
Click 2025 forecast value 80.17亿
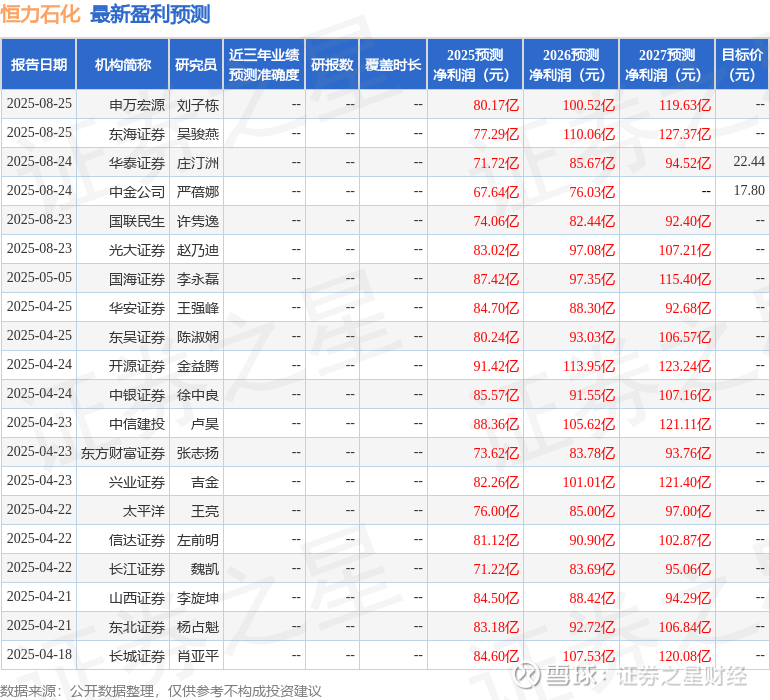click(x=496, y=105)
